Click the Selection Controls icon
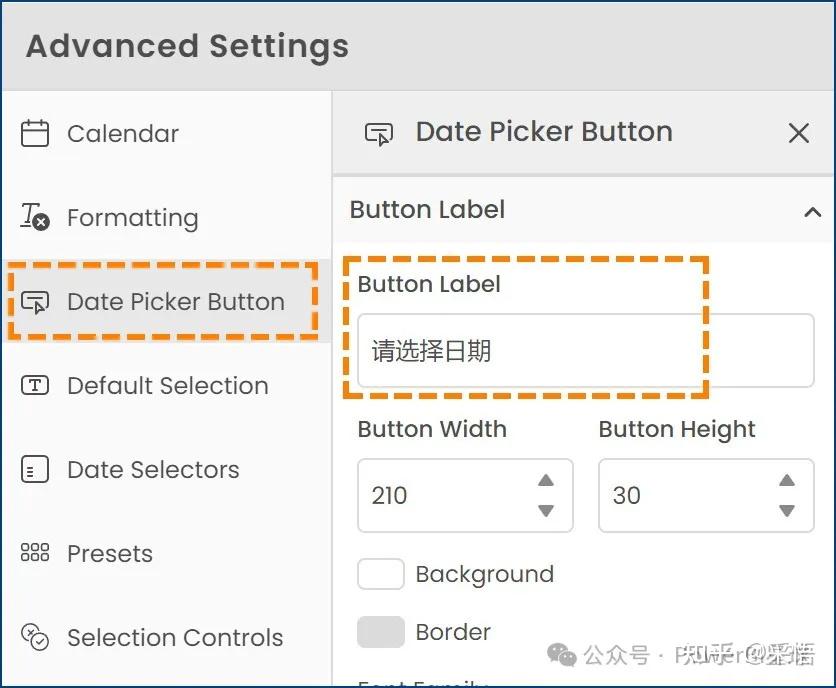The height and width of the screenshot is (688, 836). coord(35,637)
